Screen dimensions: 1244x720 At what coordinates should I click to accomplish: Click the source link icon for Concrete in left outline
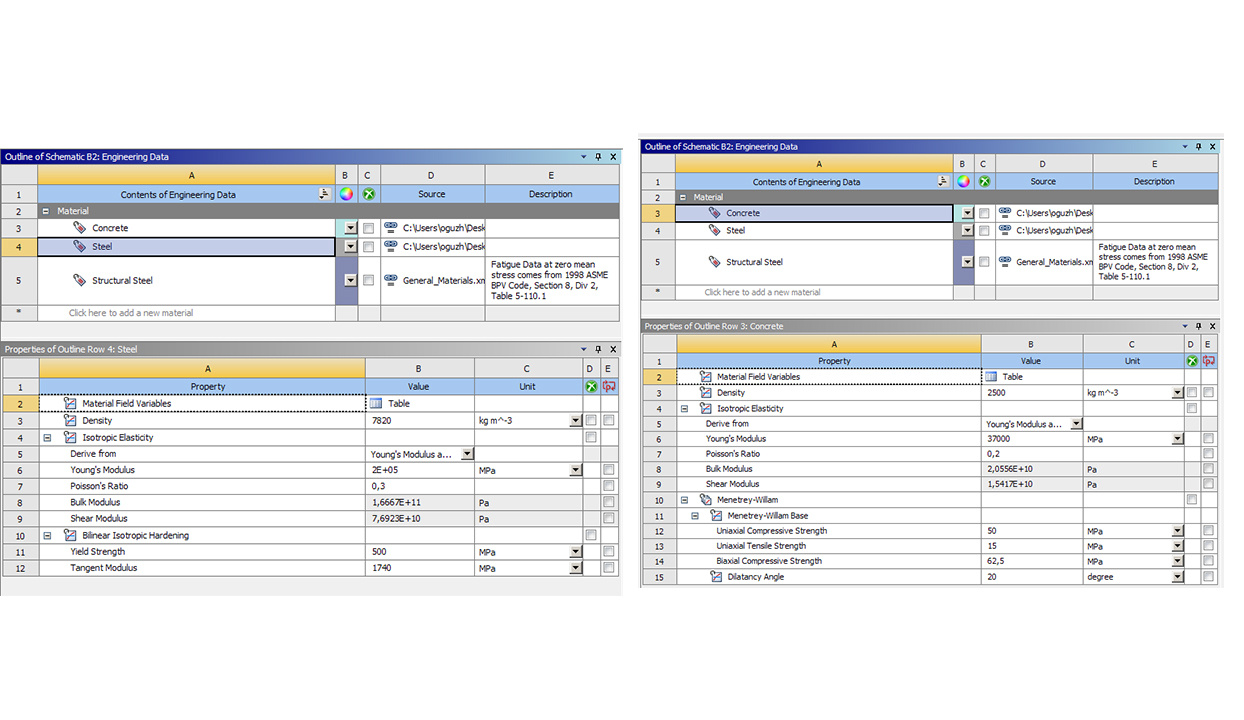pyautogui.click(x=391, y=228)
